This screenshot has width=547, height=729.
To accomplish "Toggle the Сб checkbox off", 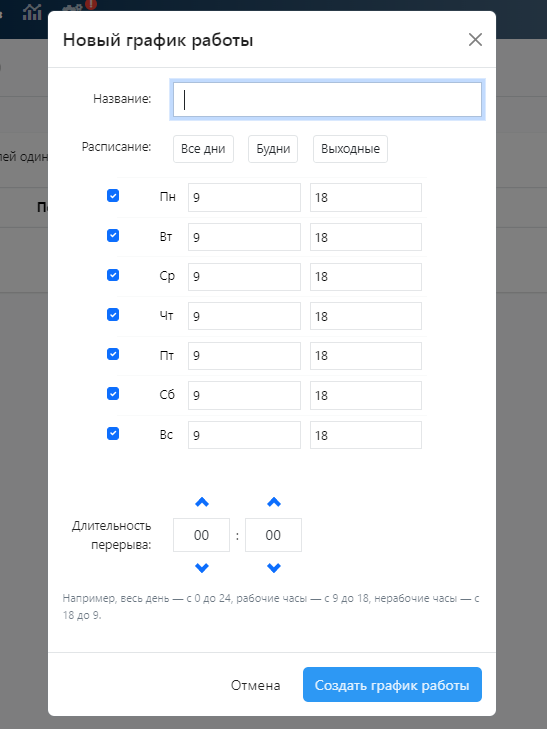I will click(x=113, y=394).
